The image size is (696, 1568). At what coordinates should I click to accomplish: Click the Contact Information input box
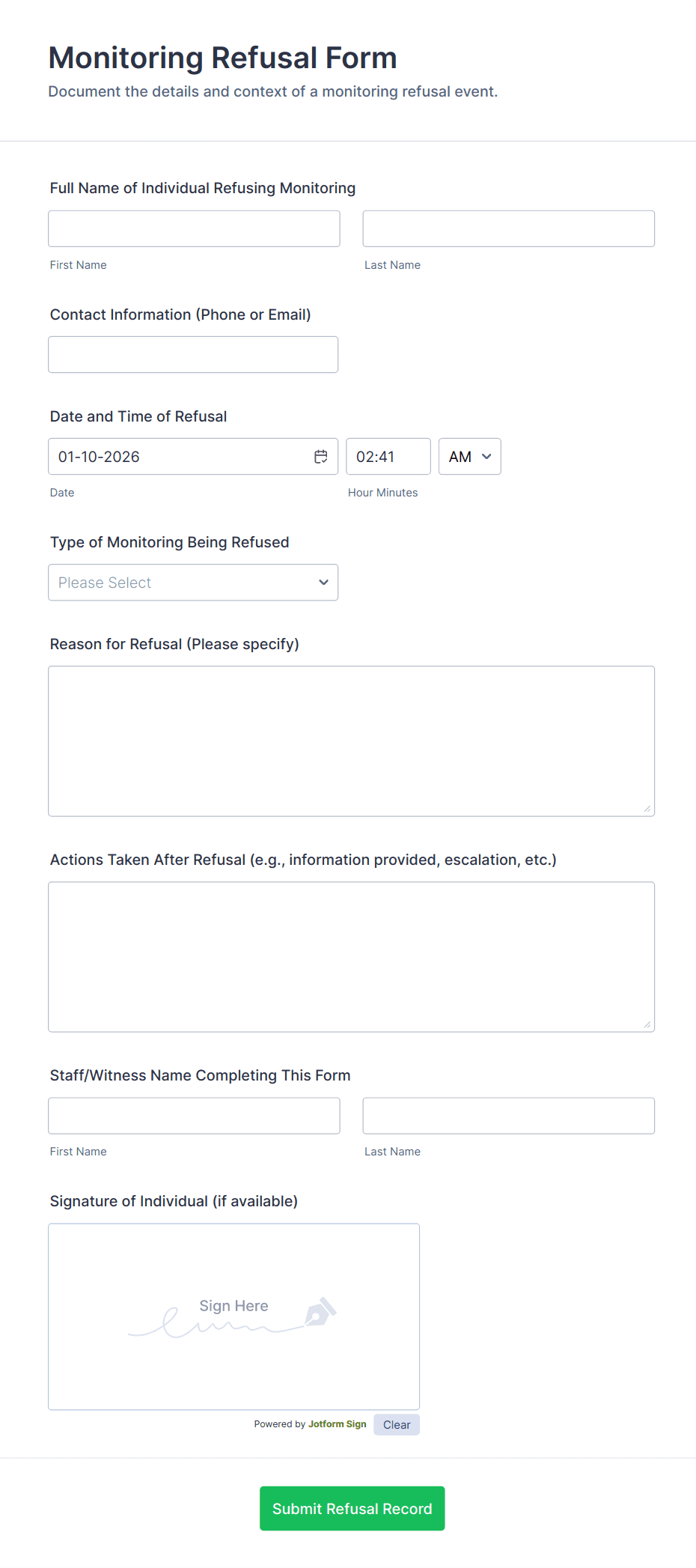[193, 355]
